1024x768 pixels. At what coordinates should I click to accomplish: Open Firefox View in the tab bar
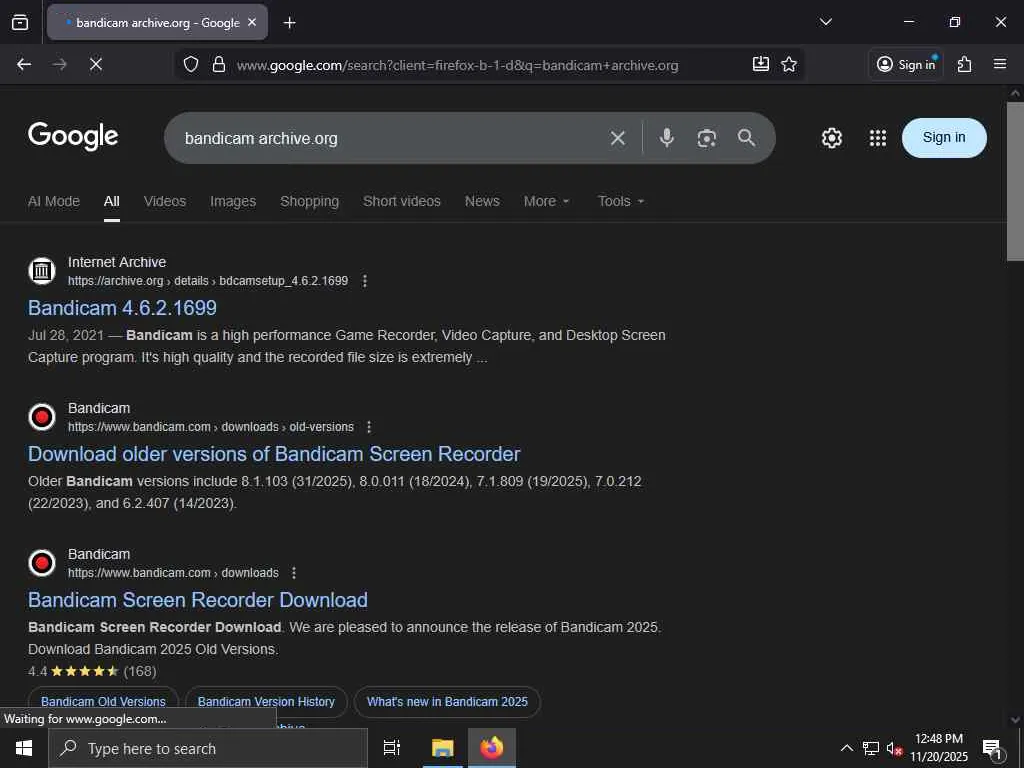pyautogui.click(x=20, y=22)
